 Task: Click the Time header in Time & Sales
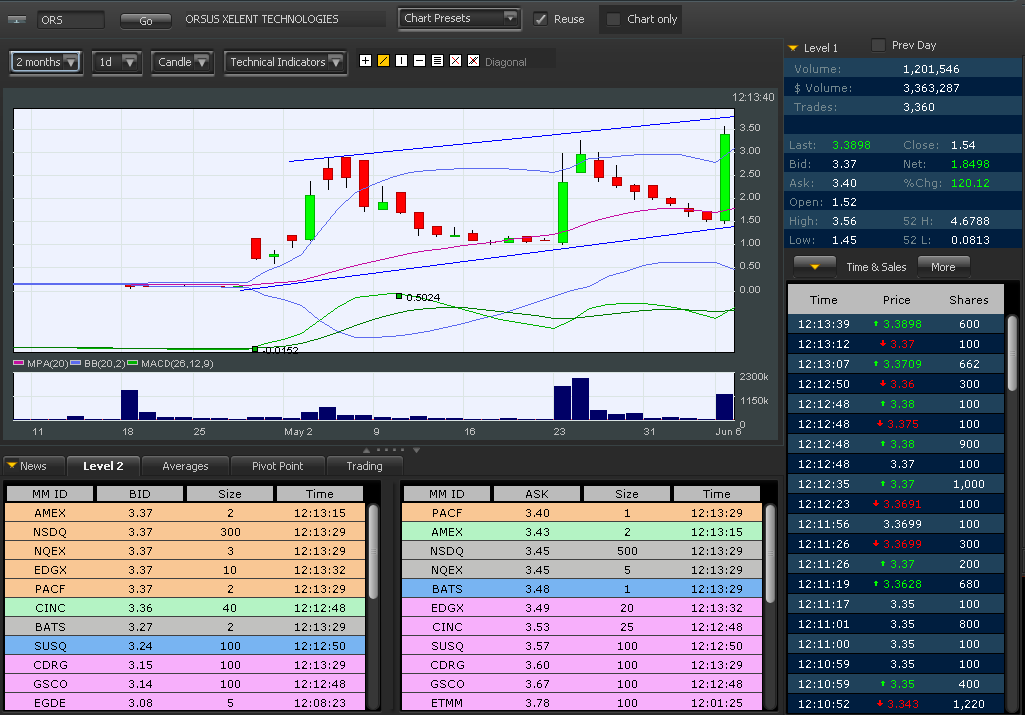click(823, 300)
